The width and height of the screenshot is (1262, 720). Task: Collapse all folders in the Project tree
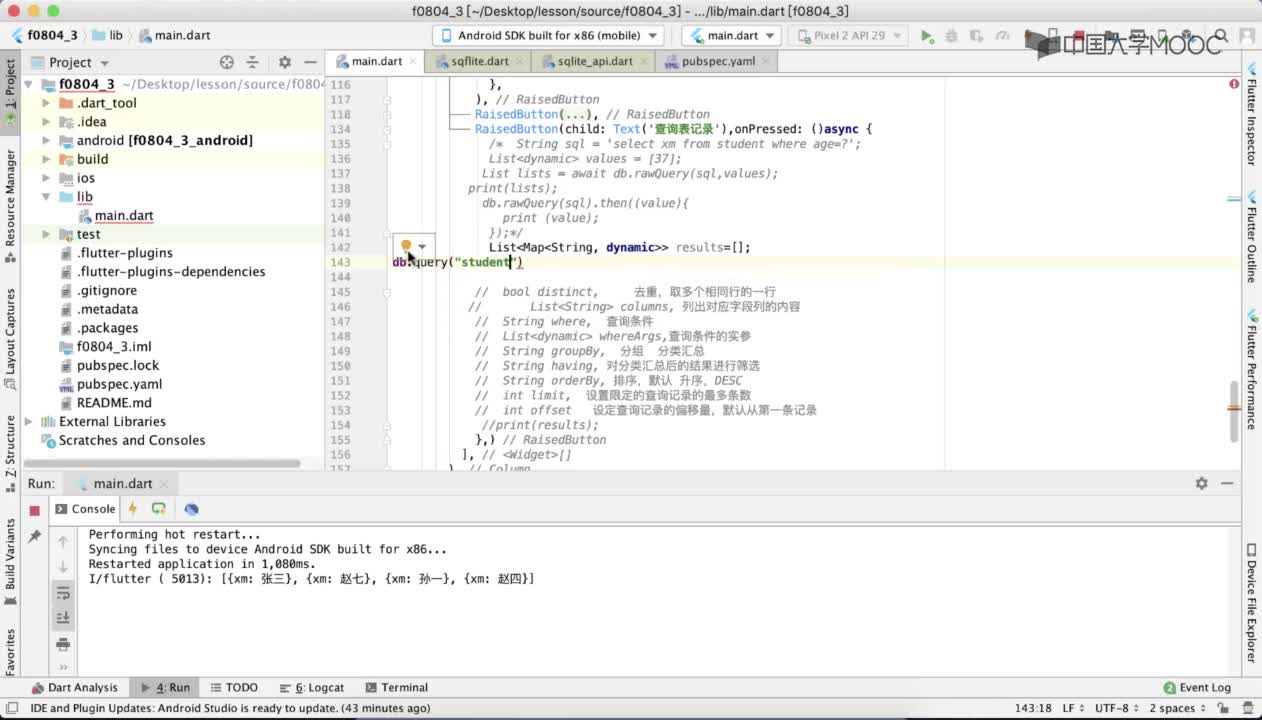coord(252,62)
